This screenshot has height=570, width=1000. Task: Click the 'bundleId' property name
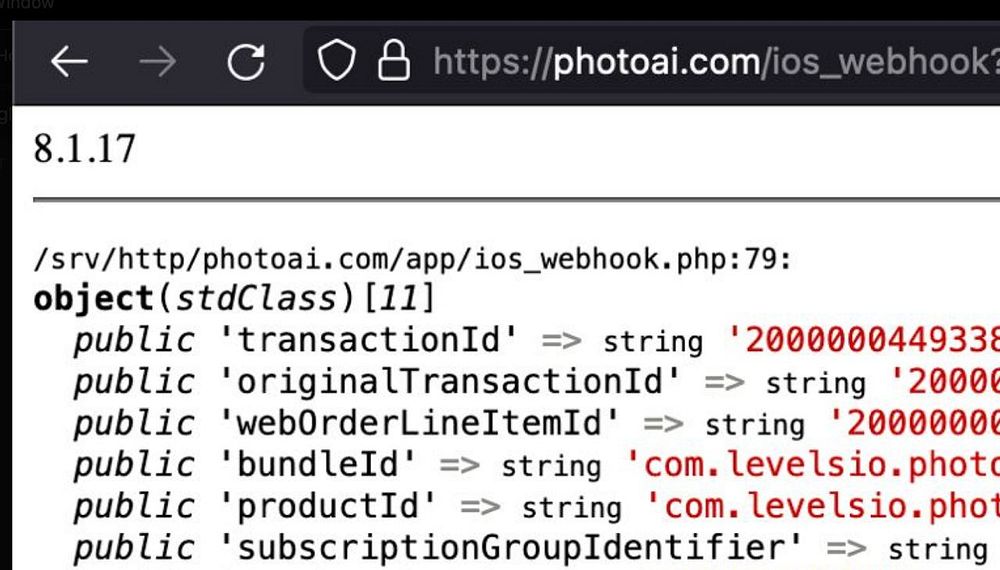pyautogui.click(x=317, y=465)
